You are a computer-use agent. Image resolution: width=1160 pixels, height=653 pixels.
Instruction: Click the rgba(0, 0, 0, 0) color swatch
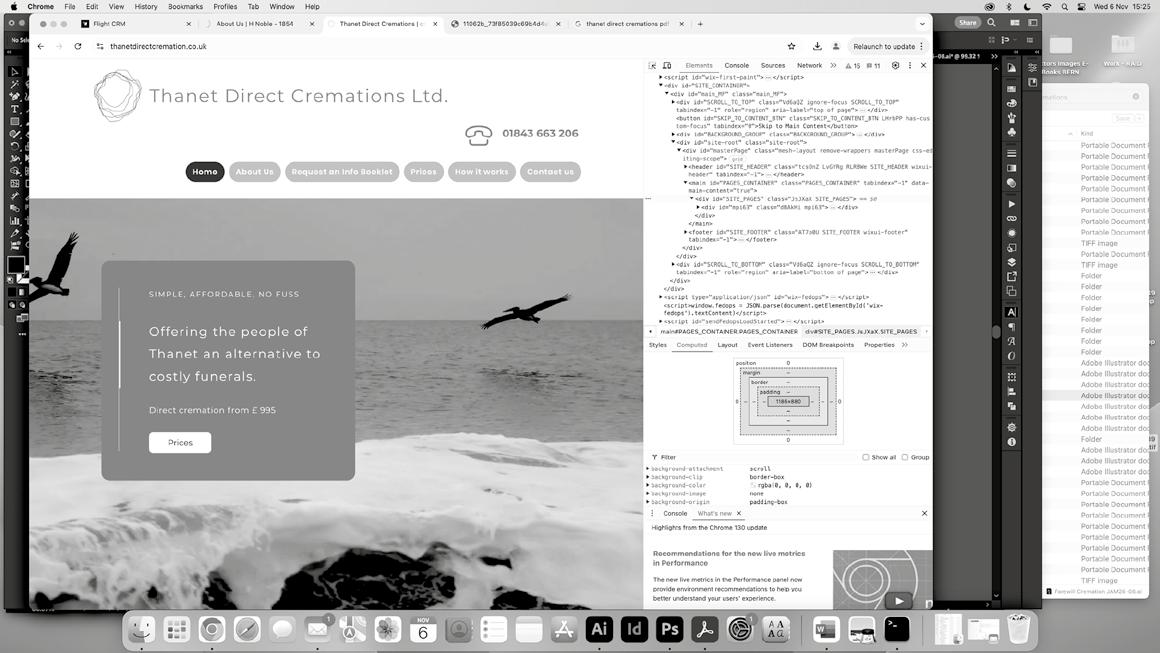click(753, 485)
